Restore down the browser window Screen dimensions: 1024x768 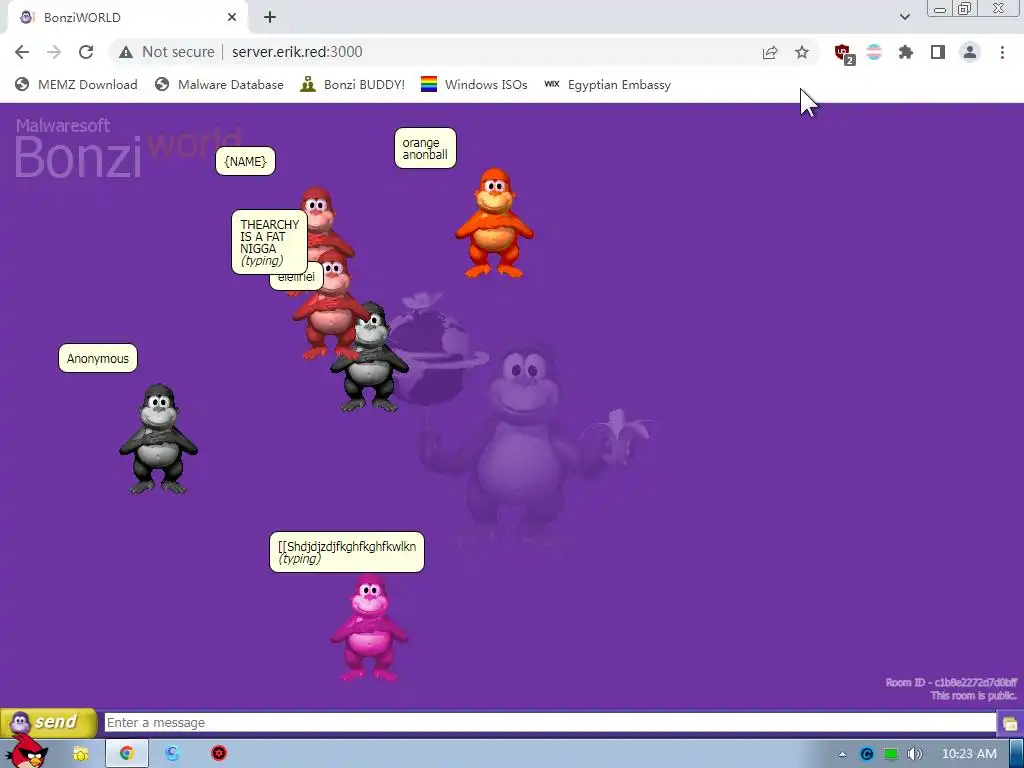point(965,8)
